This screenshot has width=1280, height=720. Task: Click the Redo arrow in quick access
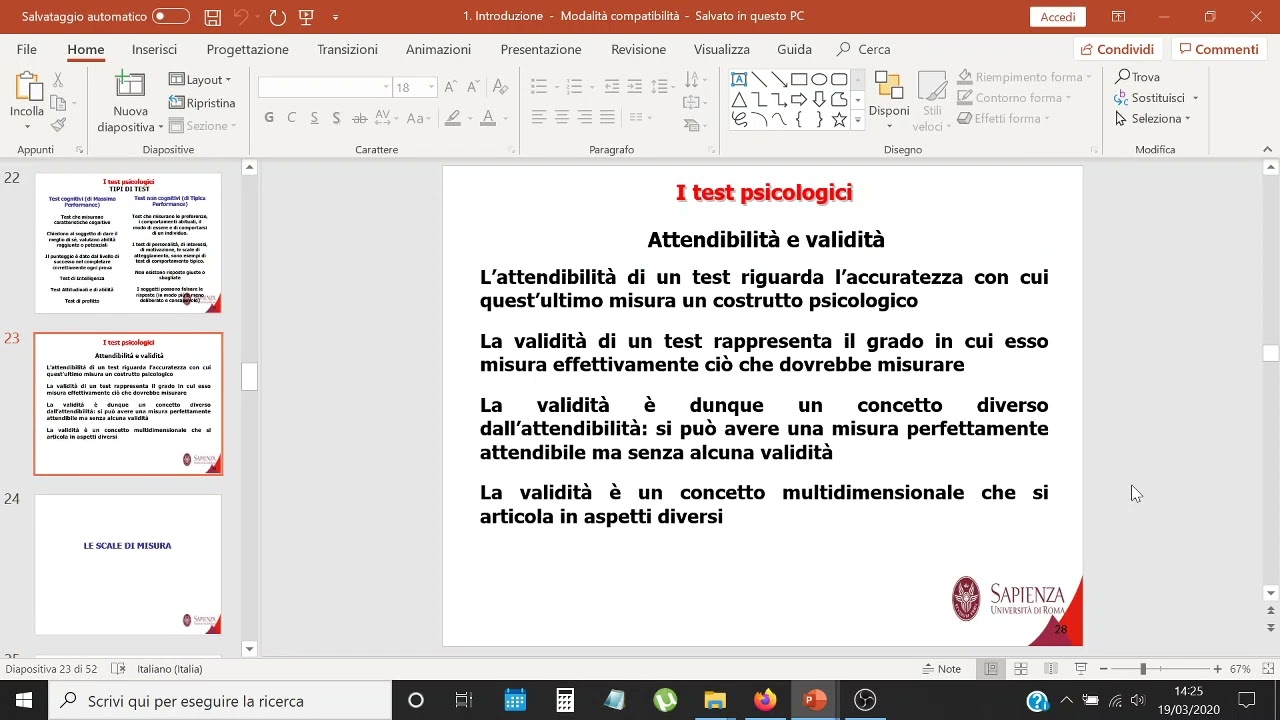point(278,17)
